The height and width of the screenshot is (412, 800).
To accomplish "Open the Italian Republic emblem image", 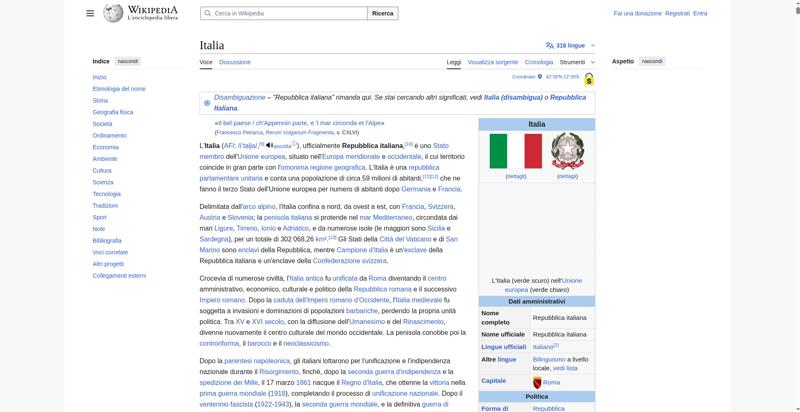I will (x=567, y=151).
